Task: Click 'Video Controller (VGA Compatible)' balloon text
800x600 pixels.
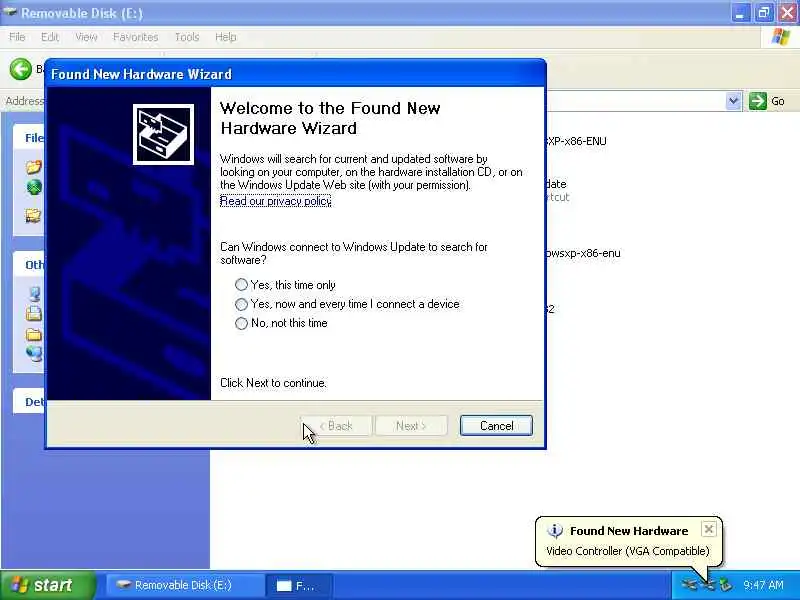Action: (x=628, y=551)
